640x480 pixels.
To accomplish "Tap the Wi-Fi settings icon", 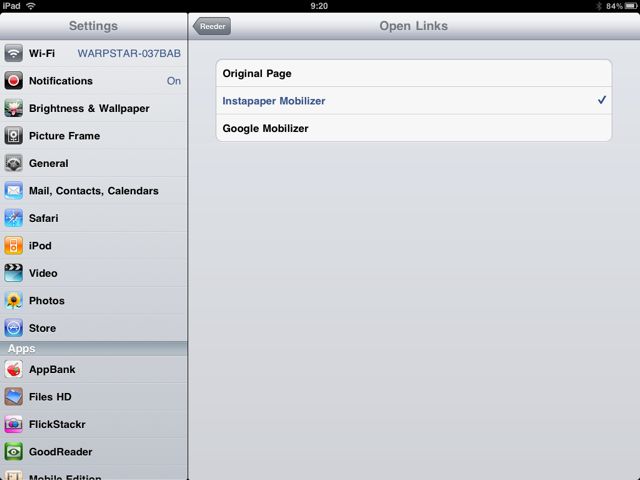I will [13, 53].
